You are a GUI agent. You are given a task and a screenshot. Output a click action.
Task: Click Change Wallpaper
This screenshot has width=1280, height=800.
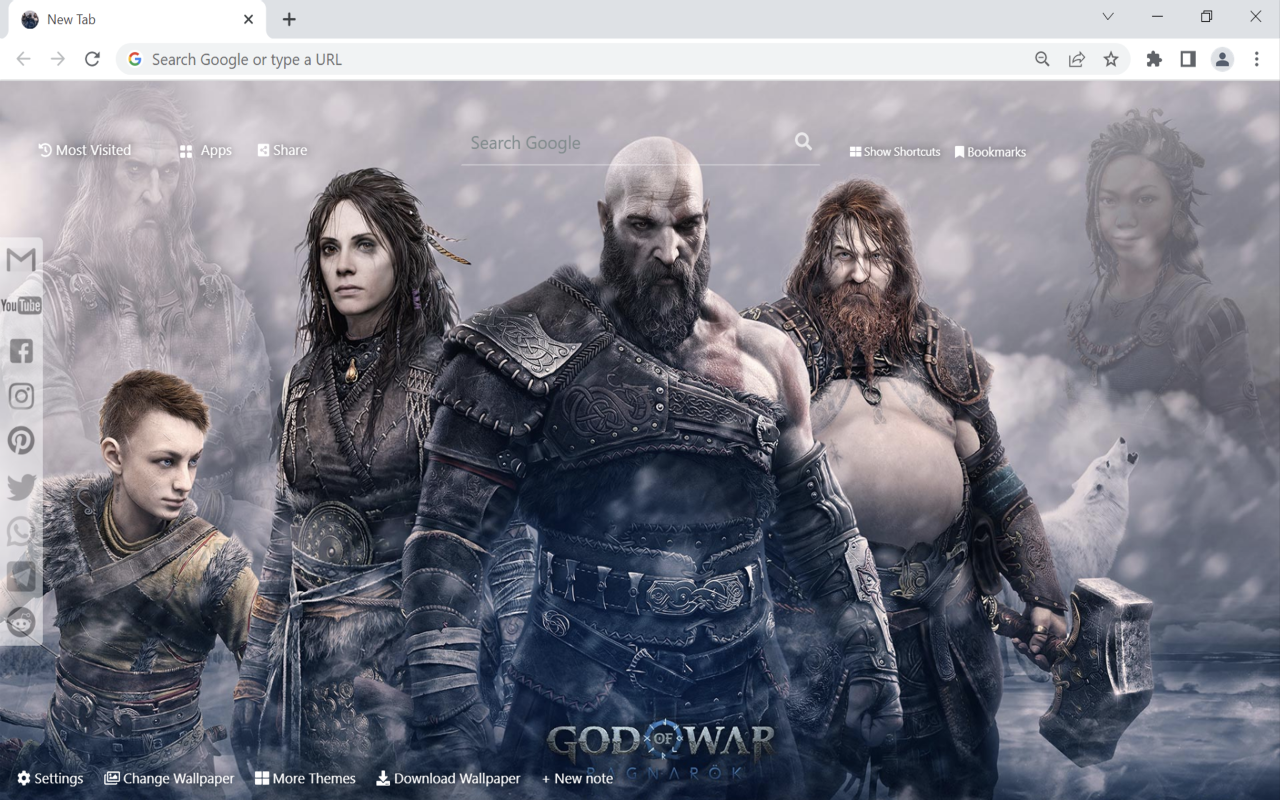click(169, 778)
